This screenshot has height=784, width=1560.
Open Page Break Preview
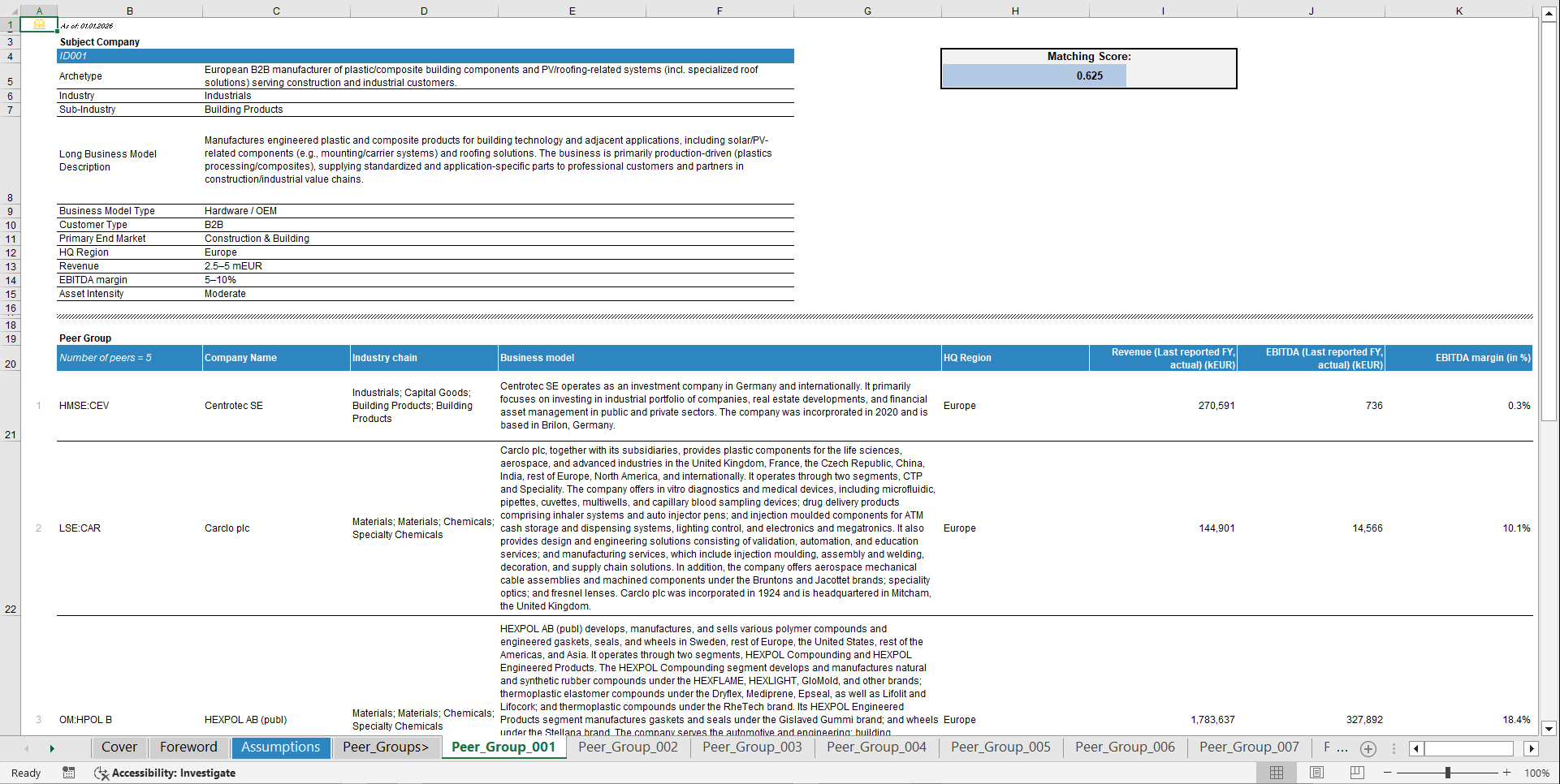click(1355, 773)
